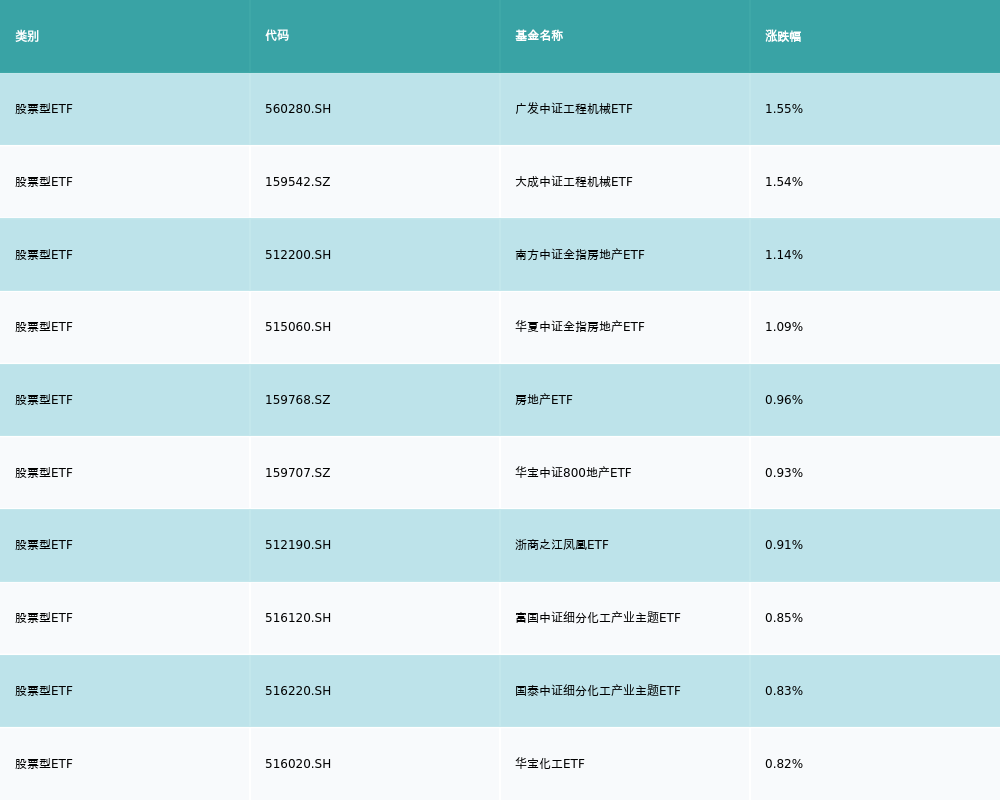Click 南方中证全指房地产ETF fund name
Image resolution: width=1000 pixels, height=800 pixels.
tap(580, 255)
